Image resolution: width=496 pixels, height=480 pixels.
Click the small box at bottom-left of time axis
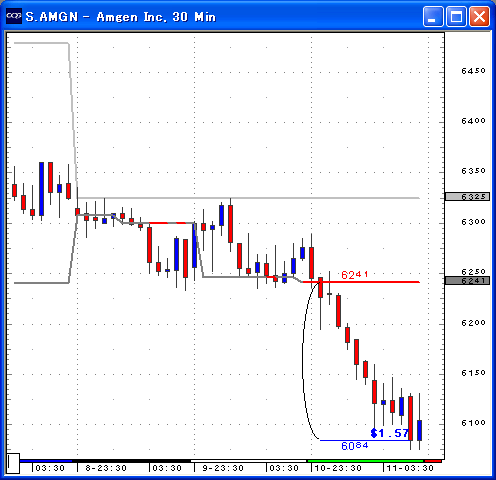[14, 463]
